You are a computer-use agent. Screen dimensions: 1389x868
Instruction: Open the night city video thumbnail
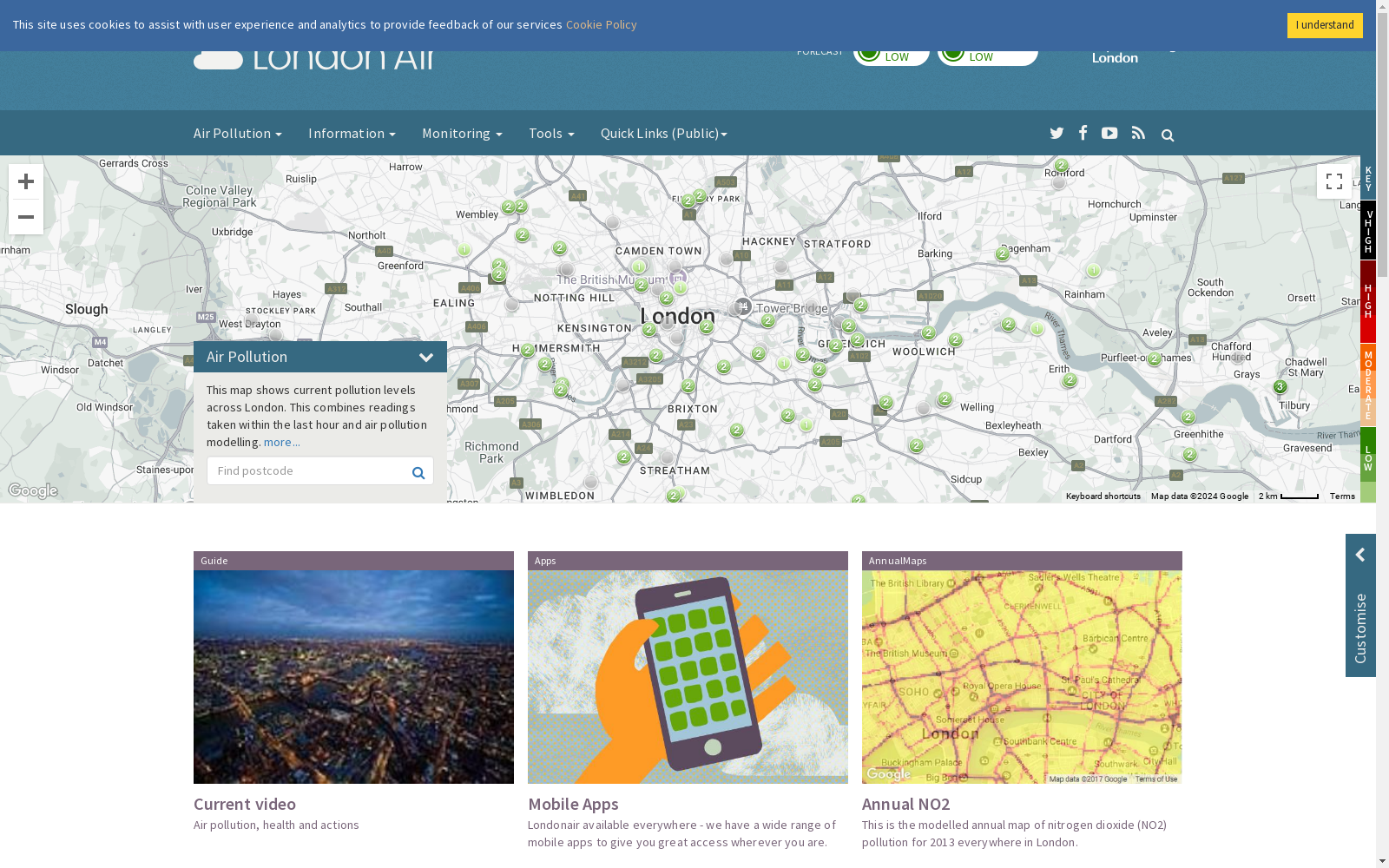tap(353, 677)
